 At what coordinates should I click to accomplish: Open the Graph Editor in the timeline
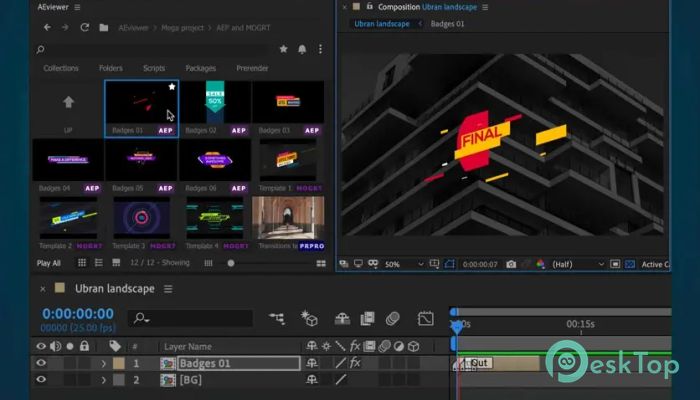pos(425,318)
